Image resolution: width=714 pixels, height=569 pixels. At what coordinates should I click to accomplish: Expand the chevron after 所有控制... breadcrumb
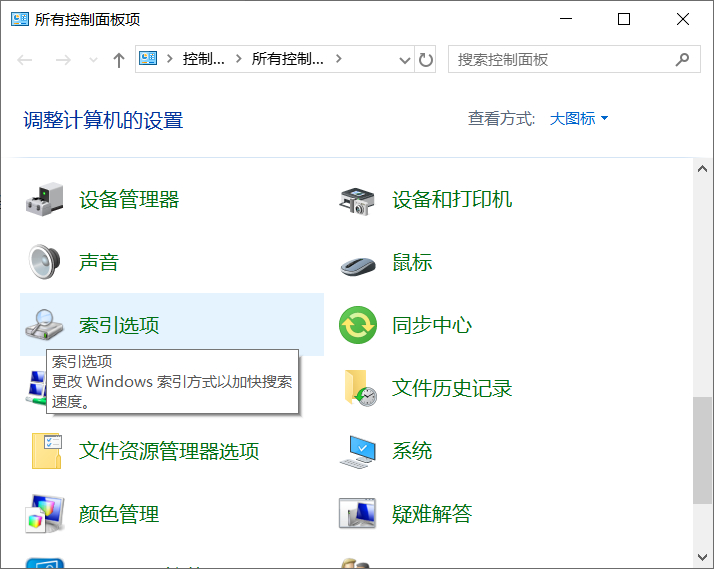(x=338, y=58)
